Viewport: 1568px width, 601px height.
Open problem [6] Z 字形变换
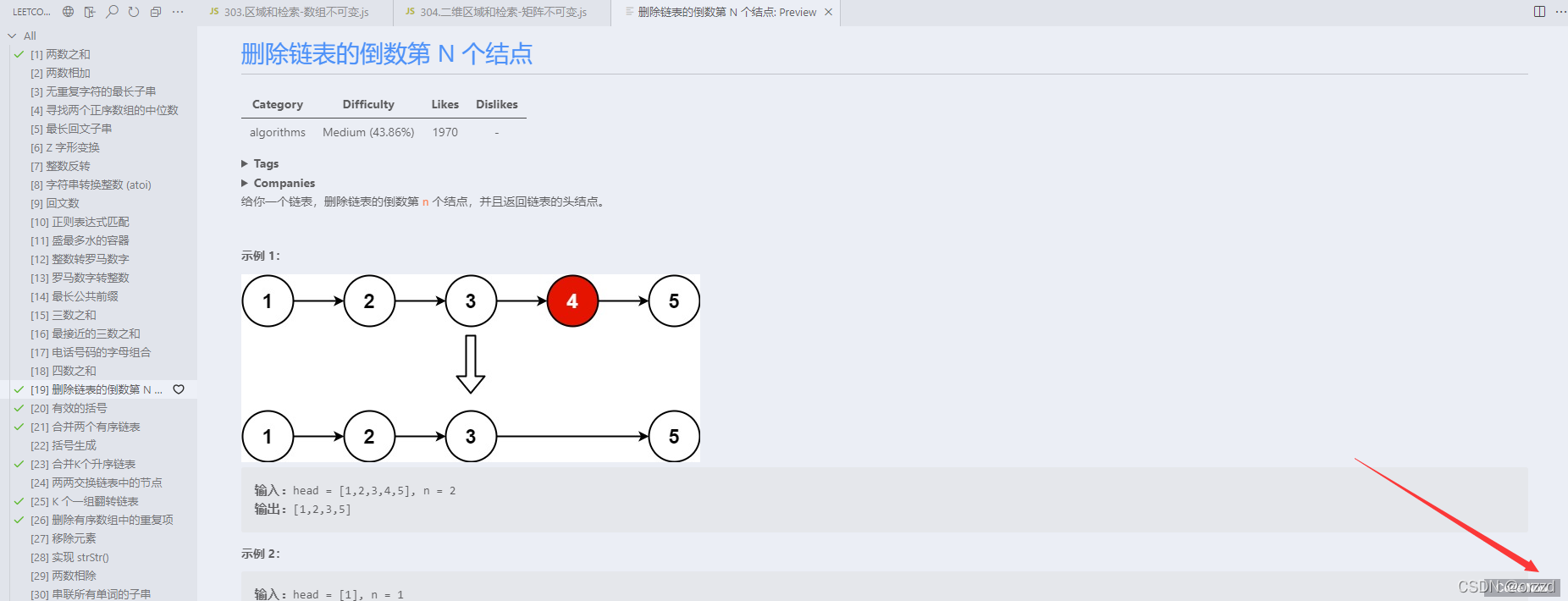tap(65, 147)
